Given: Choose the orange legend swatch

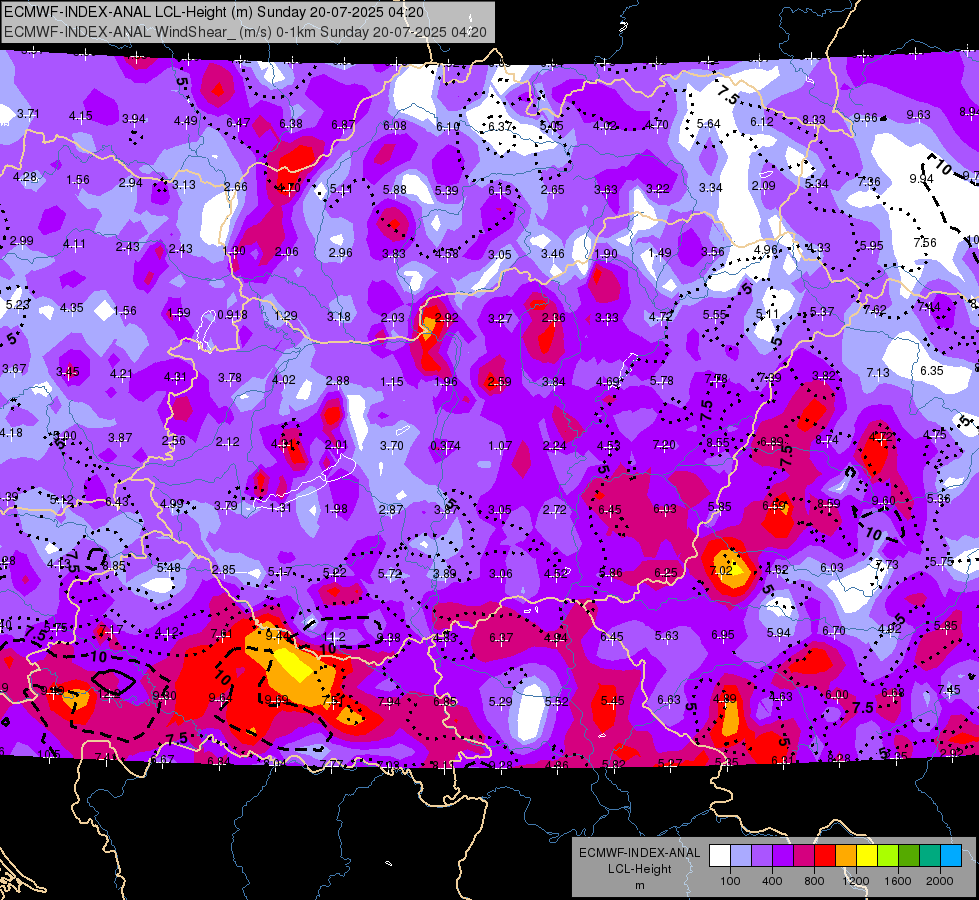Looking at the screenshot, I should pyautogui.click(x=846, y=856).
